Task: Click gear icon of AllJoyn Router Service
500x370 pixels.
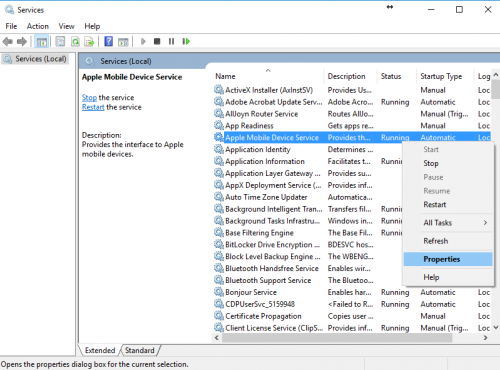Action: click(x=219, y=114)
